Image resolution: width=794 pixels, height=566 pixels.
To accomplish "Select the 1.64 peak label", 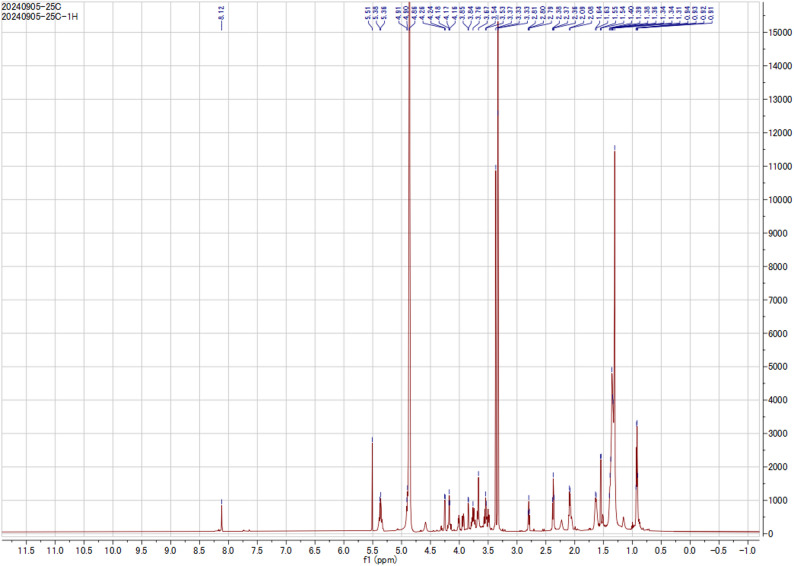I will tap(598, 13).
